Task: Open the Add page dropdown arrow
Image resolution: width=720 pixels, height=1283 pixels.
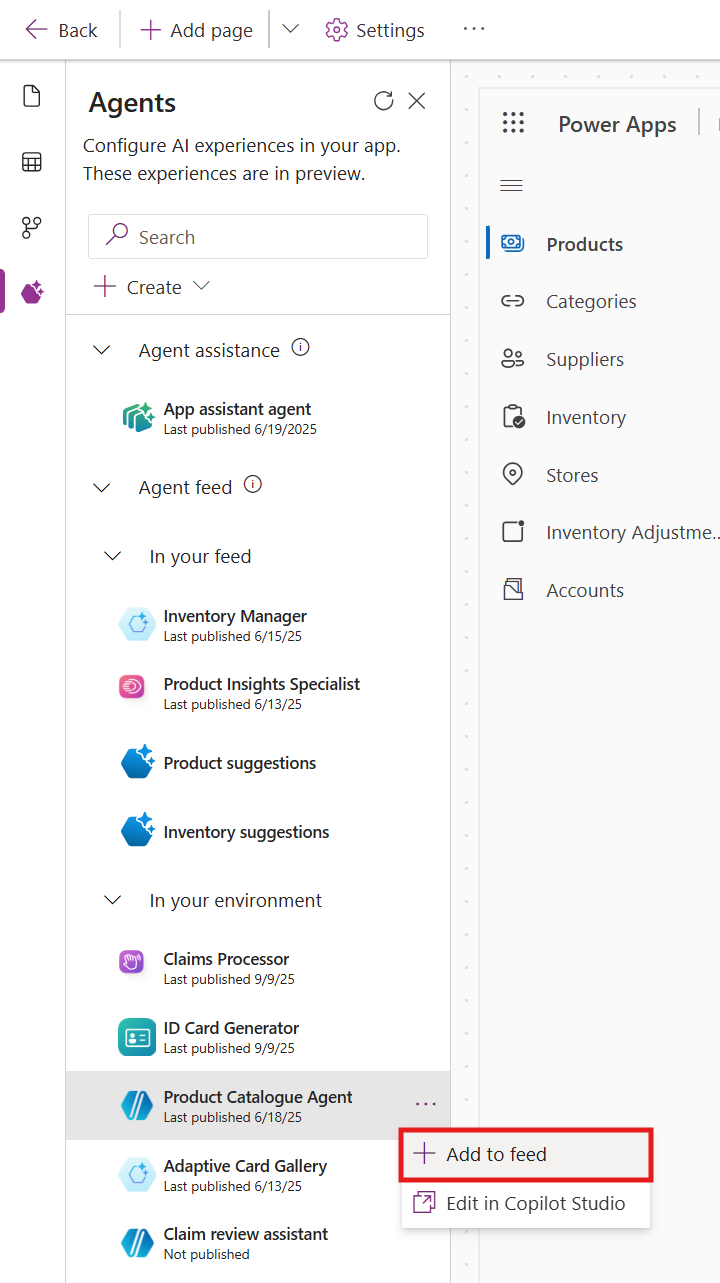Action: coord(290,29)
